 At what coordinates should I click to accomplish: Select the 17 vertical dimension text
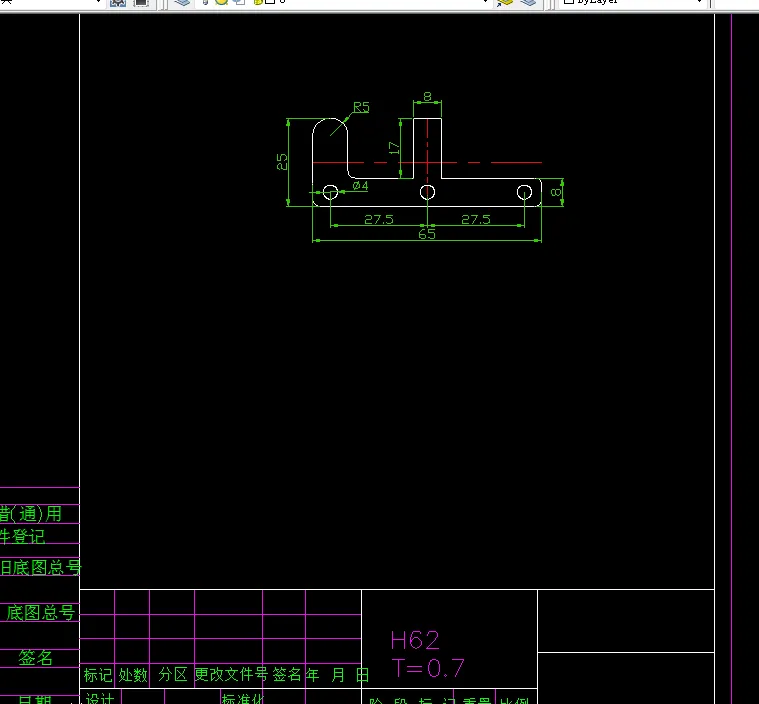(x=394, y=148)
